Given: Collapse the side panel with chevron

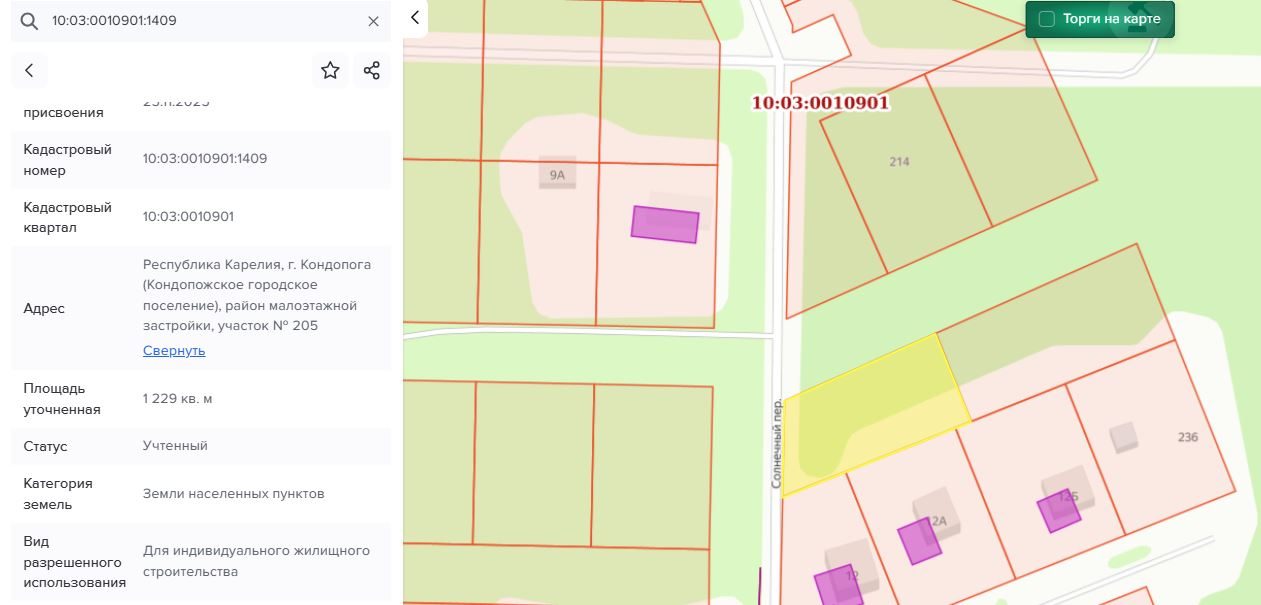Looking at the screenshot, I should click(x=415, y=18).
